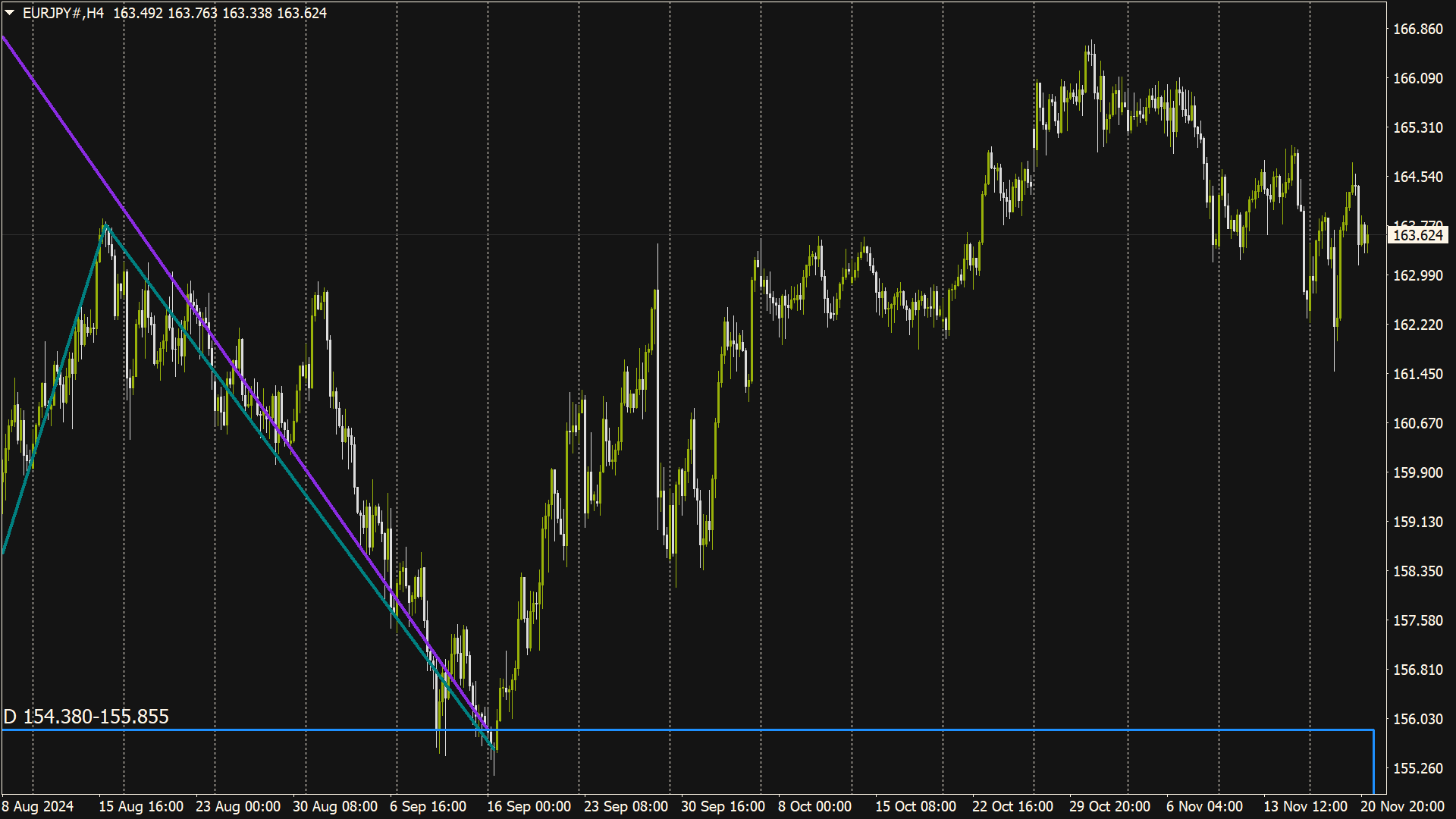Click the price scale label 161.450
1456x819 pixels.
tap(1418, 374)
